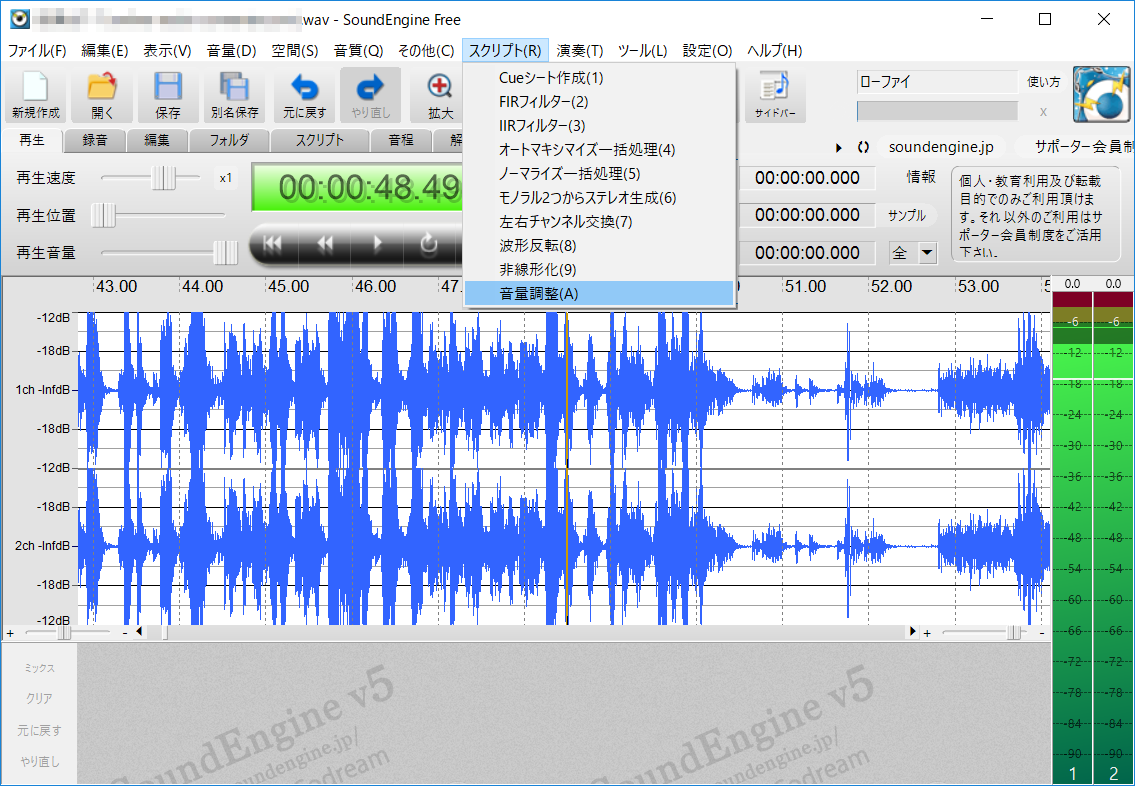Open the 音量(D) menu

(x=230, y=50)
